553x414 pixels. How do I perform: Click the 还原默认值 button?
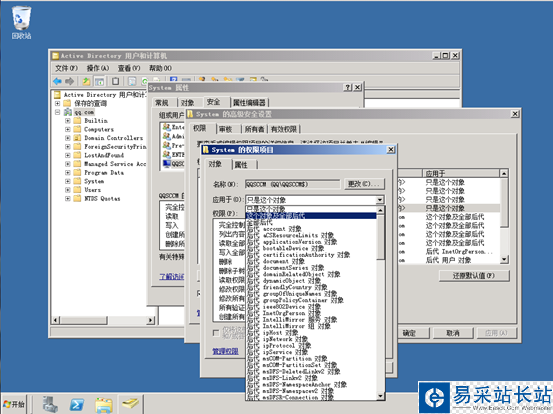tap(474, 276)
